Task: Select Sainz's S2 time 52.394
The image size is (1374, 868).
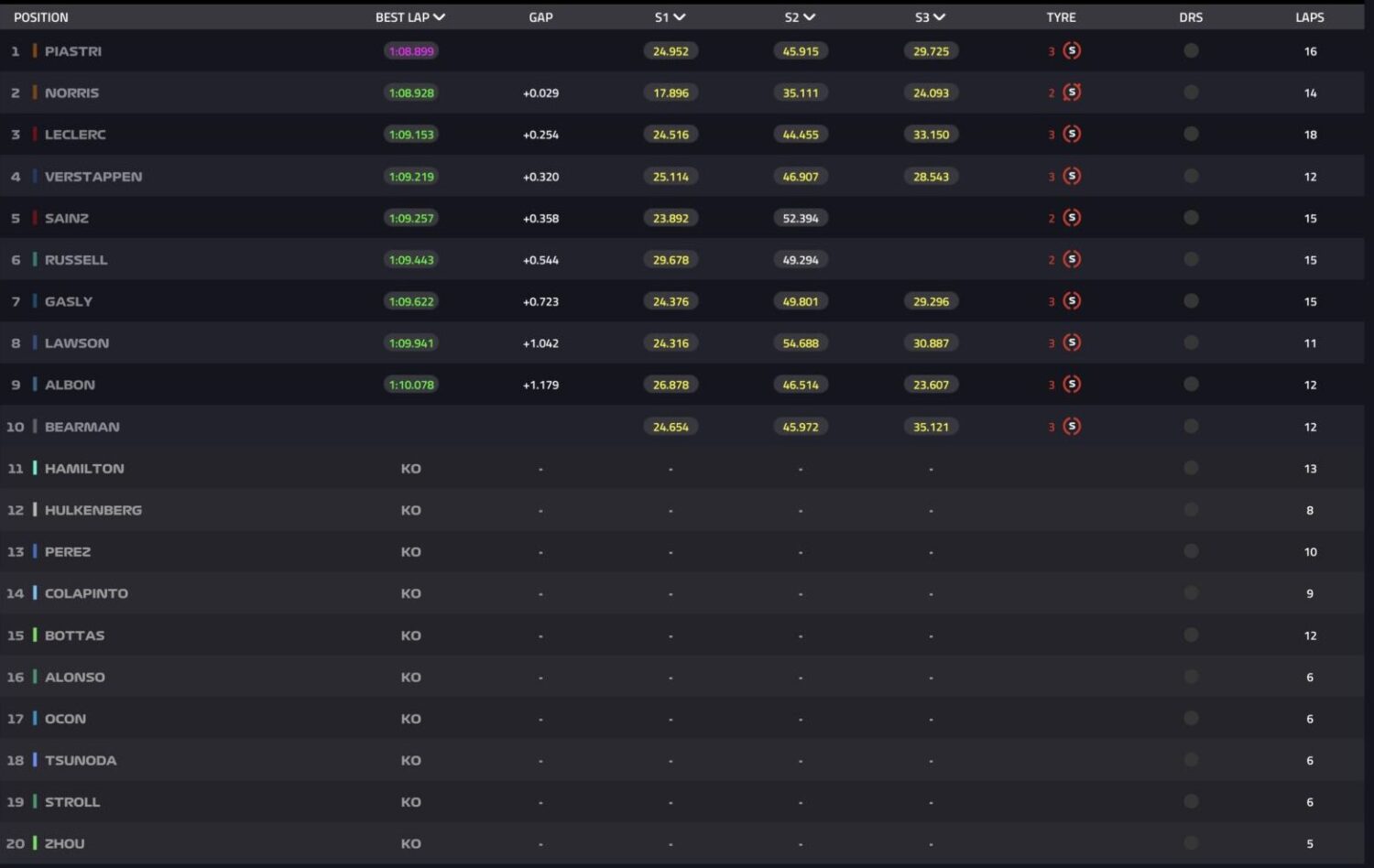Action: tap(801, 218)
